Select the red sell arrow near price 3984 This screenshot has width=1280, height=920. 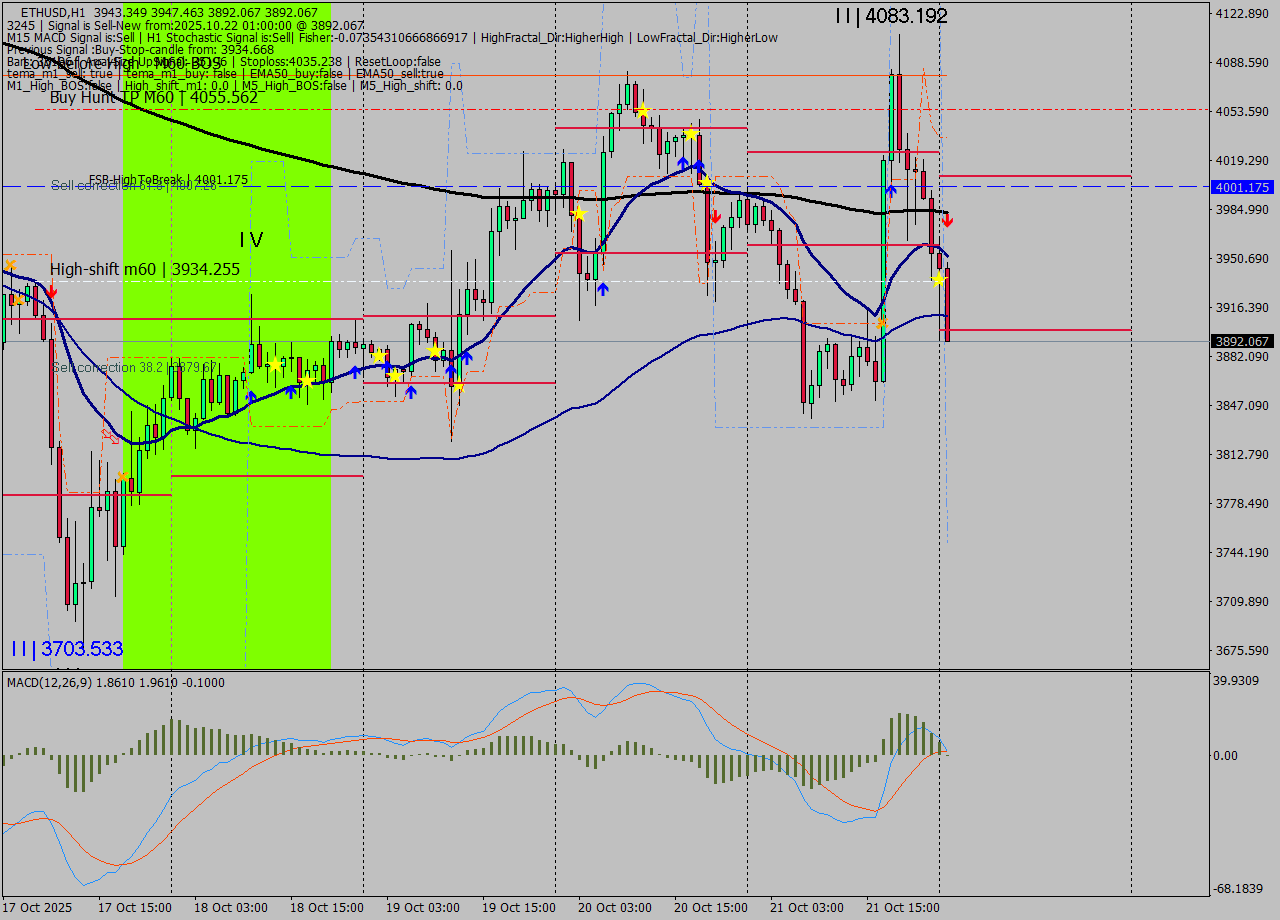[716, 218]
